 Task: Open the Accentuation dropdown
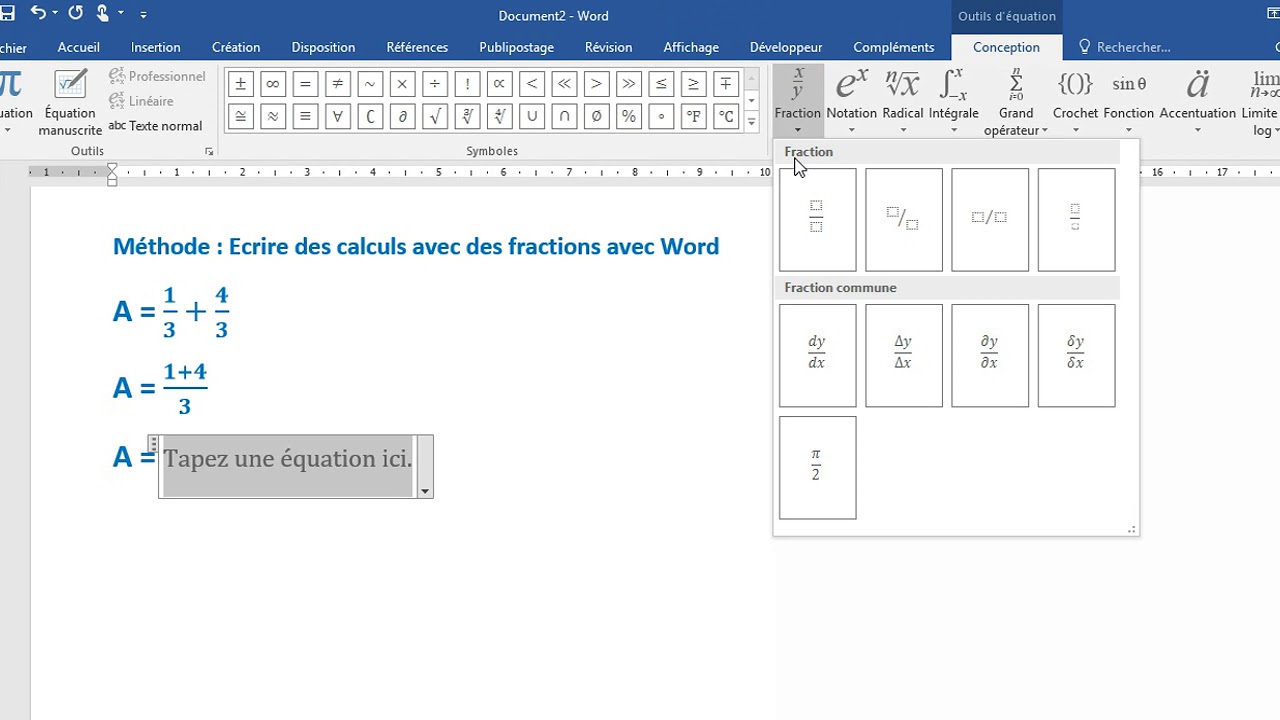[1198, 101]
